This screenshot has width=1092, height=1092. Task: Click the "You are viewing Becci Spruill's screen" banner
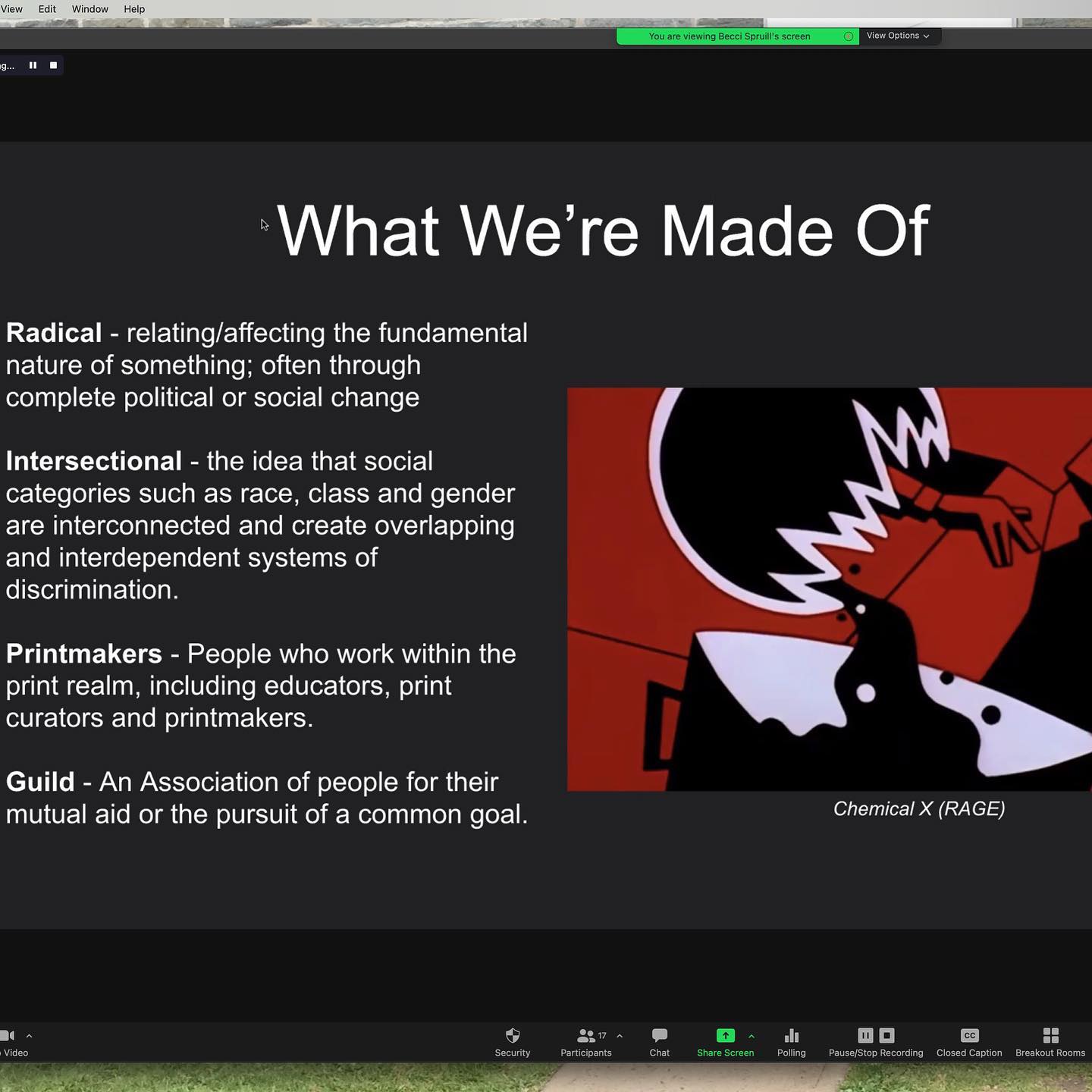point(730,36)
